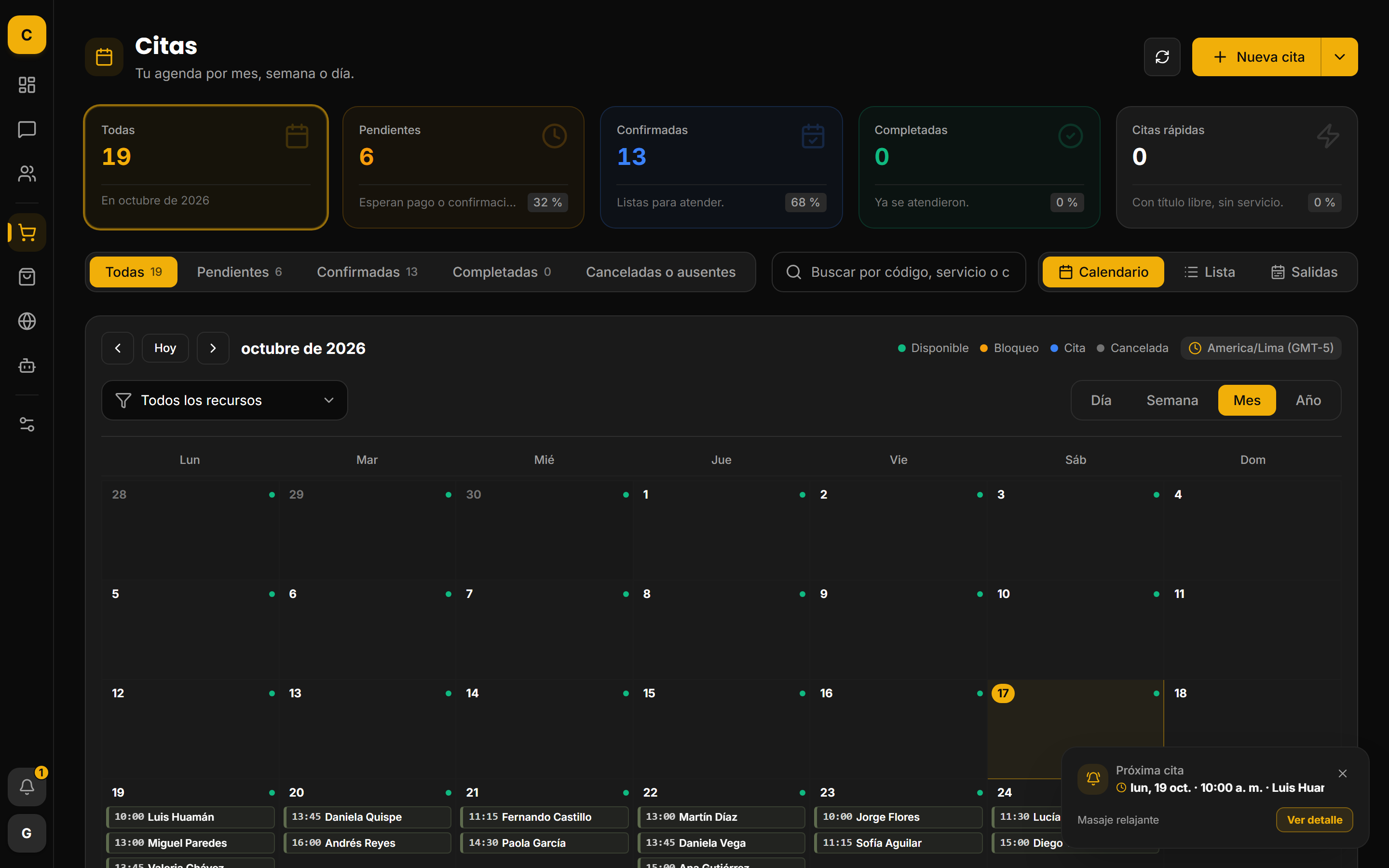Switch to Lista display mode

1210,272
